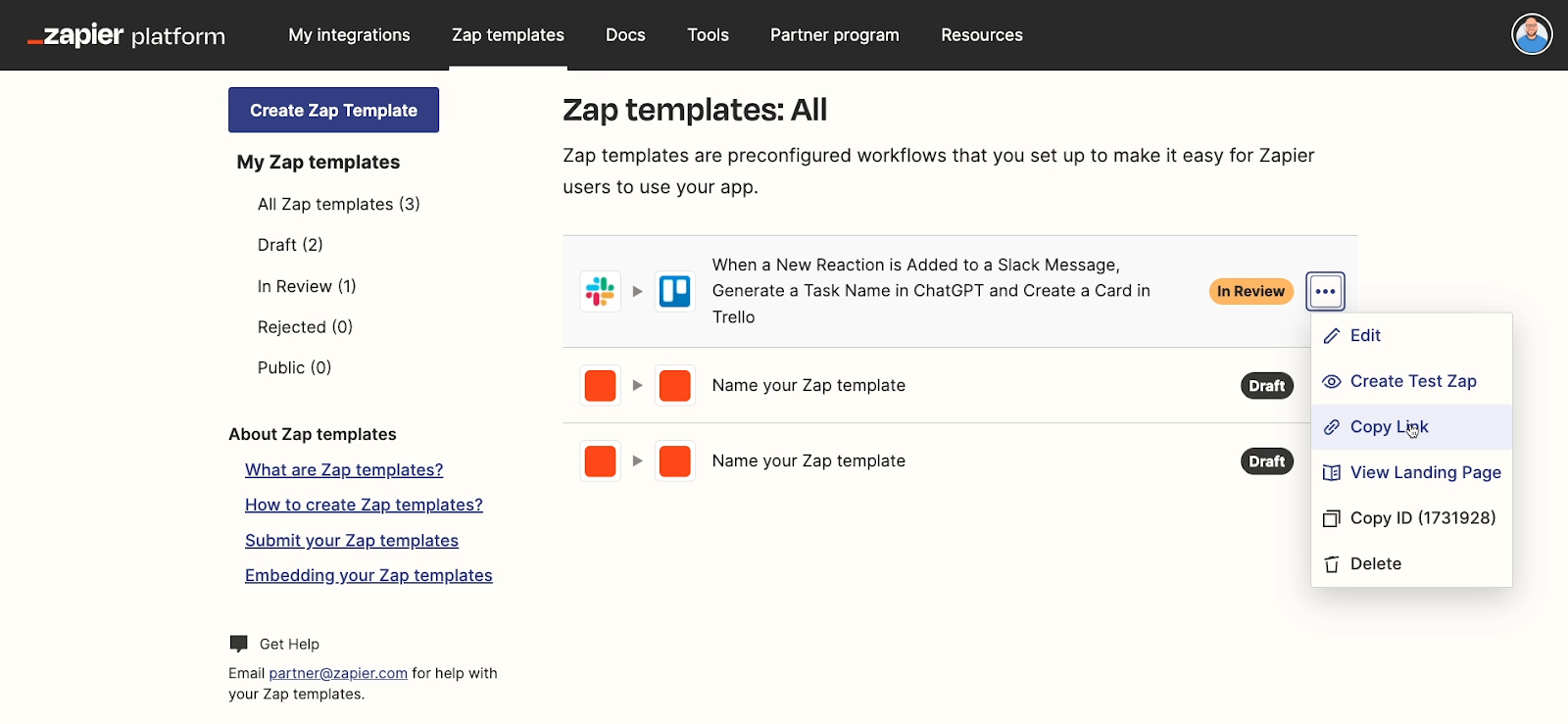This screenshot has width=1568, height=724.
Task: Choose Copy ID (1731928) option
Action: (1411, 518)
